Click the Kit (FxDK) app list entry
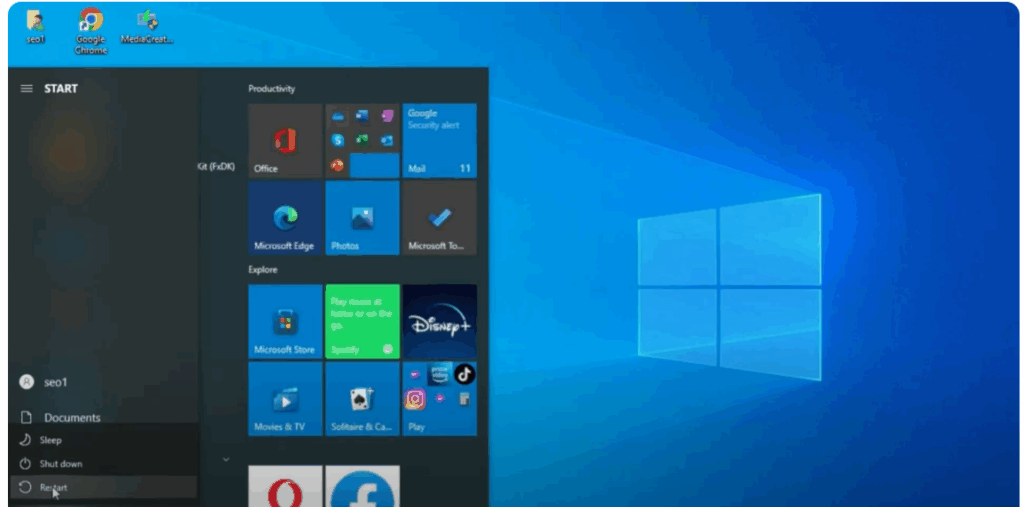Viewport: 1024px width, 507px height. click(x=216, y=167)
